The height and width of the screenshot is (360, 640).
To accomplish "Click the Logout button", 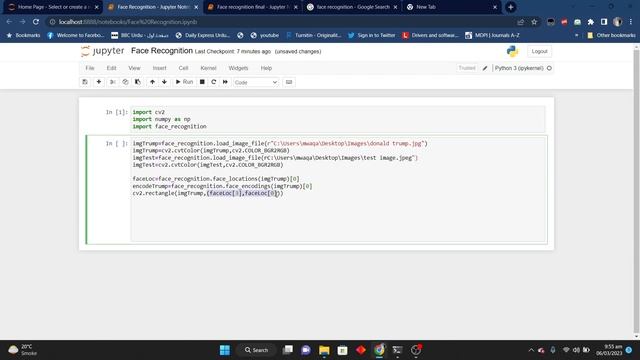I will (539, 51).
